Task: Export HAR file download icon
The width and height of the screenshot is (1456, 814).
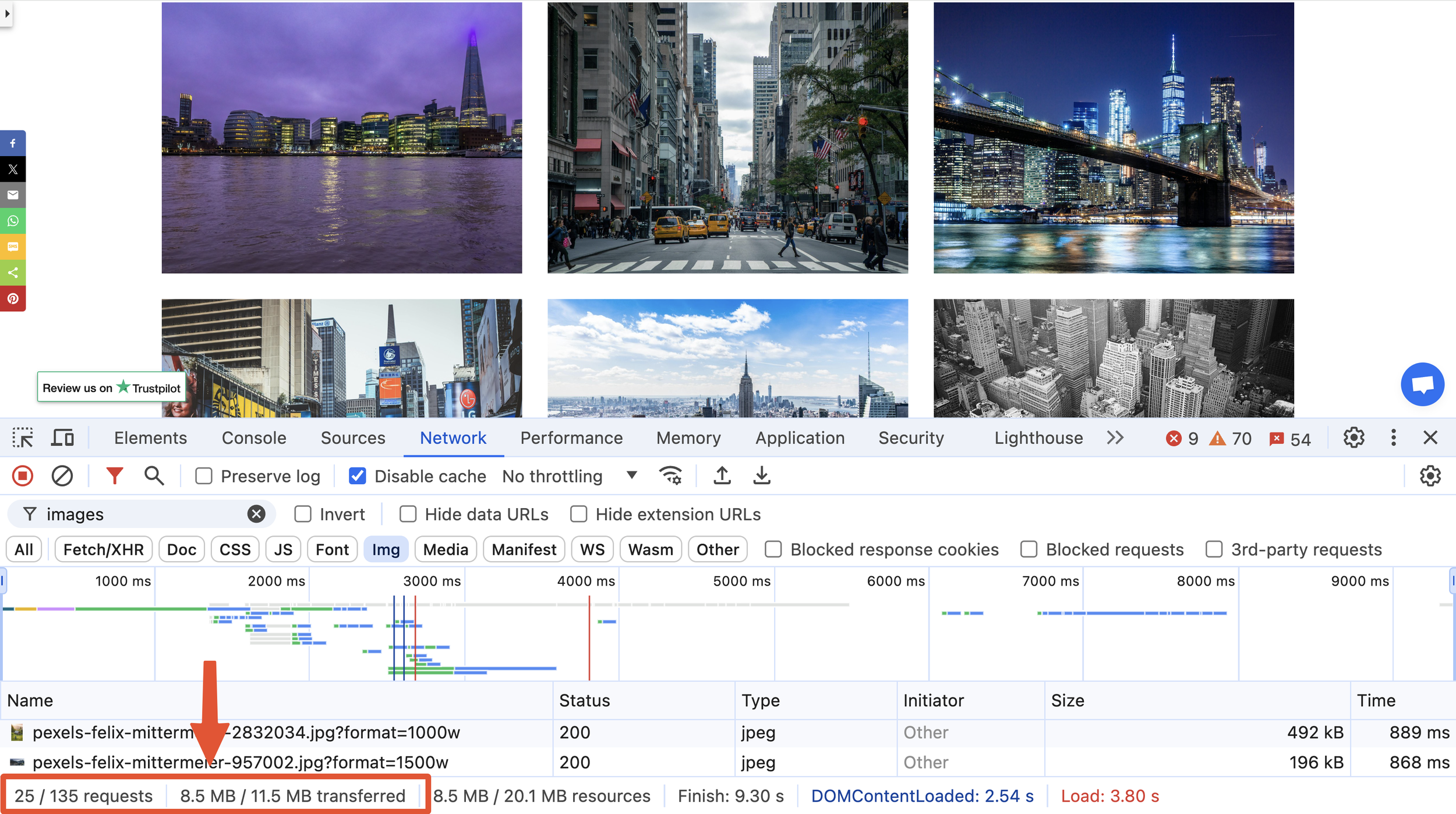Action: [x=762, y=476]
